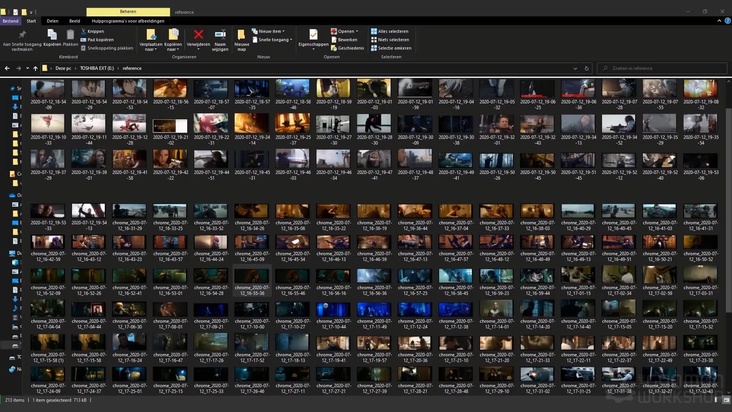Open Eigenschappen properties icon
This screenshot has height=412, width=732.
pos(313,36)
